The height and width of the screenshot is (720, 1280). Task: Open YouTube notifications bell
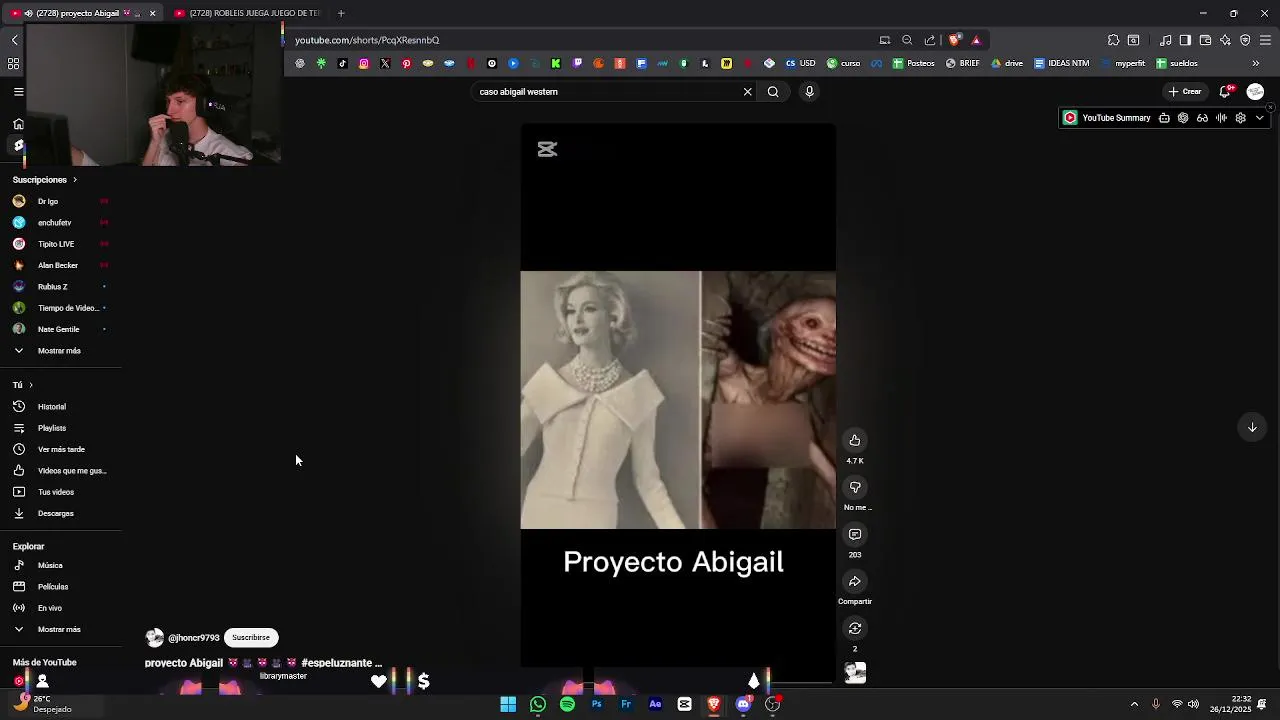tap(1226, 92)
